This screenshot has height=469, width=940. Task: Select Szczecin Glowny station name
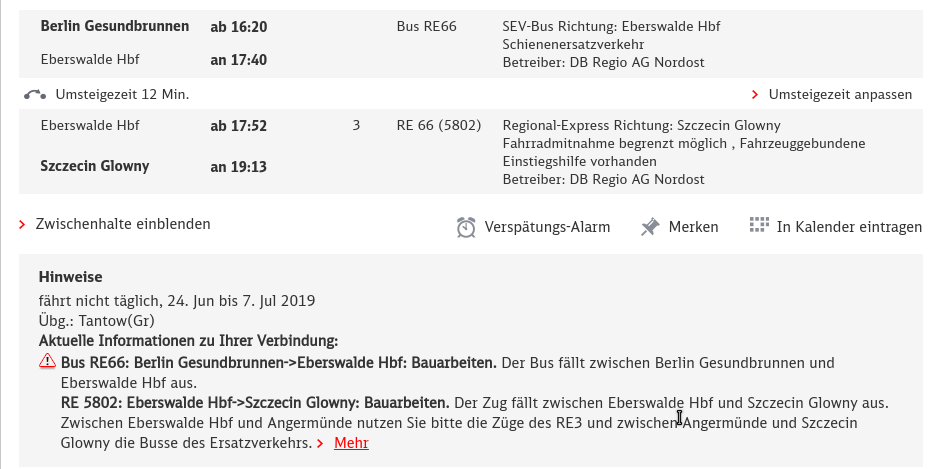click(95, 166)
